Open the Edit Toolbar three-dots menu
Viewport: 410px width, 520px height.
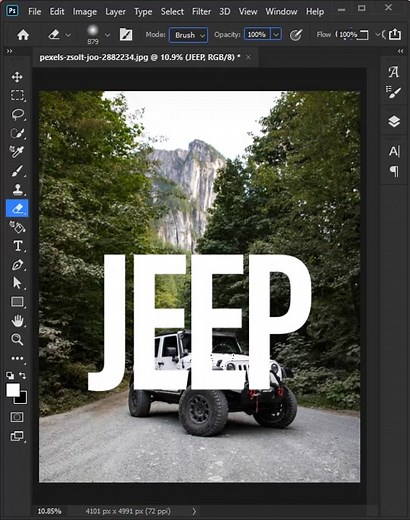tap(17, 359)
